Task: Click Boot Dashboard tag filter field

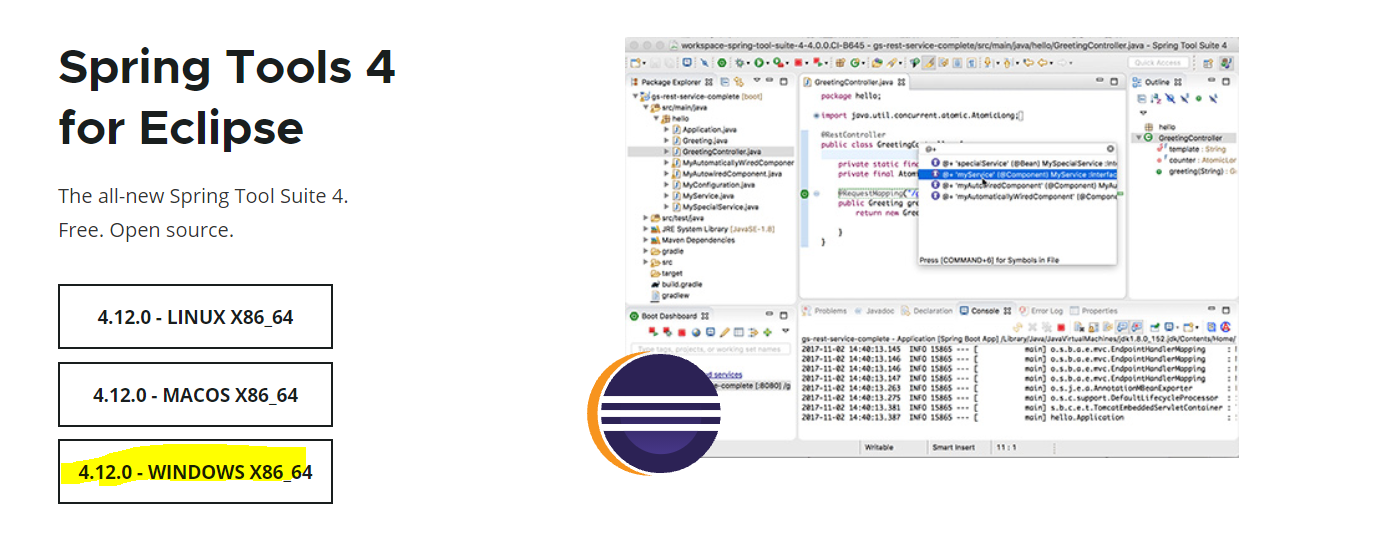Action: point(710,349)
